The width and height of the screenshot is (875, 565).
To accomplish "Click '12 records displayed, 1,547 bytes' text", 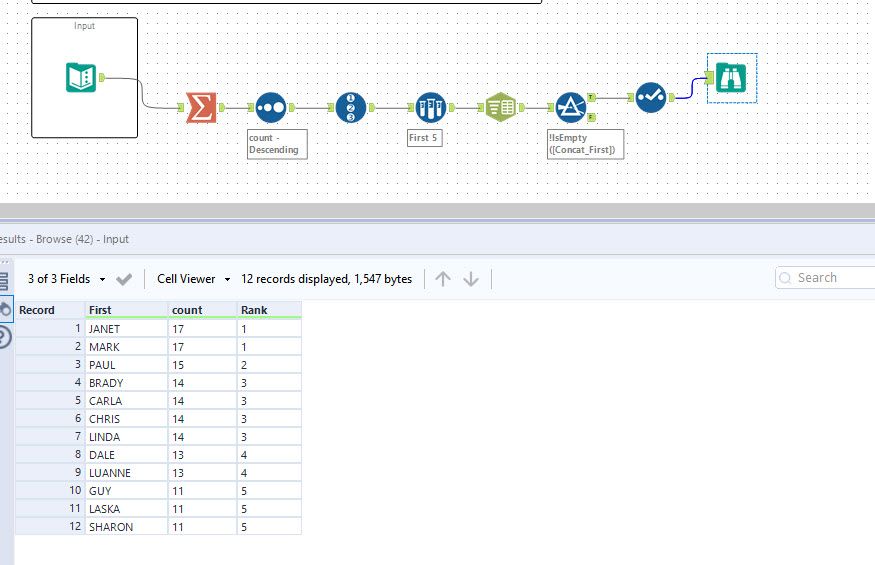I will 326,279.
